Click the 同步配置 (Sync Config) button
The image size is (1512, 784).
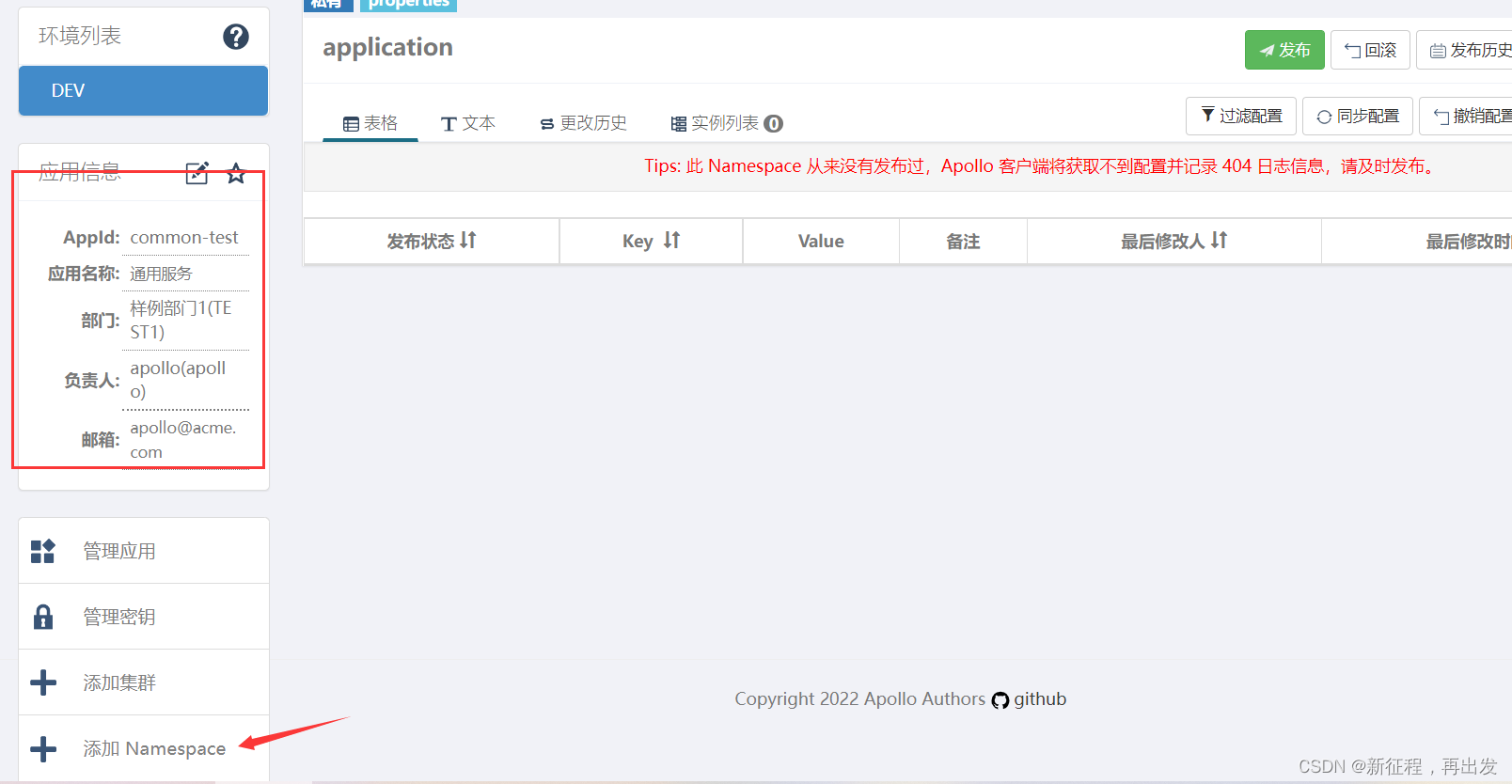click(x=1358, y=116)
